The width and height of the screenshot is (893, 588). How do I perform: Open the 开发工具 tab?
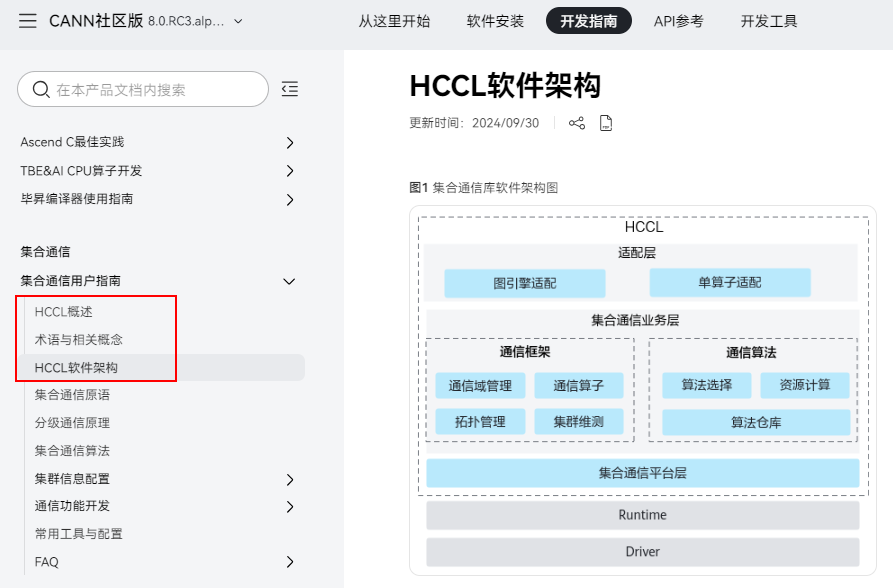point(769,22)
